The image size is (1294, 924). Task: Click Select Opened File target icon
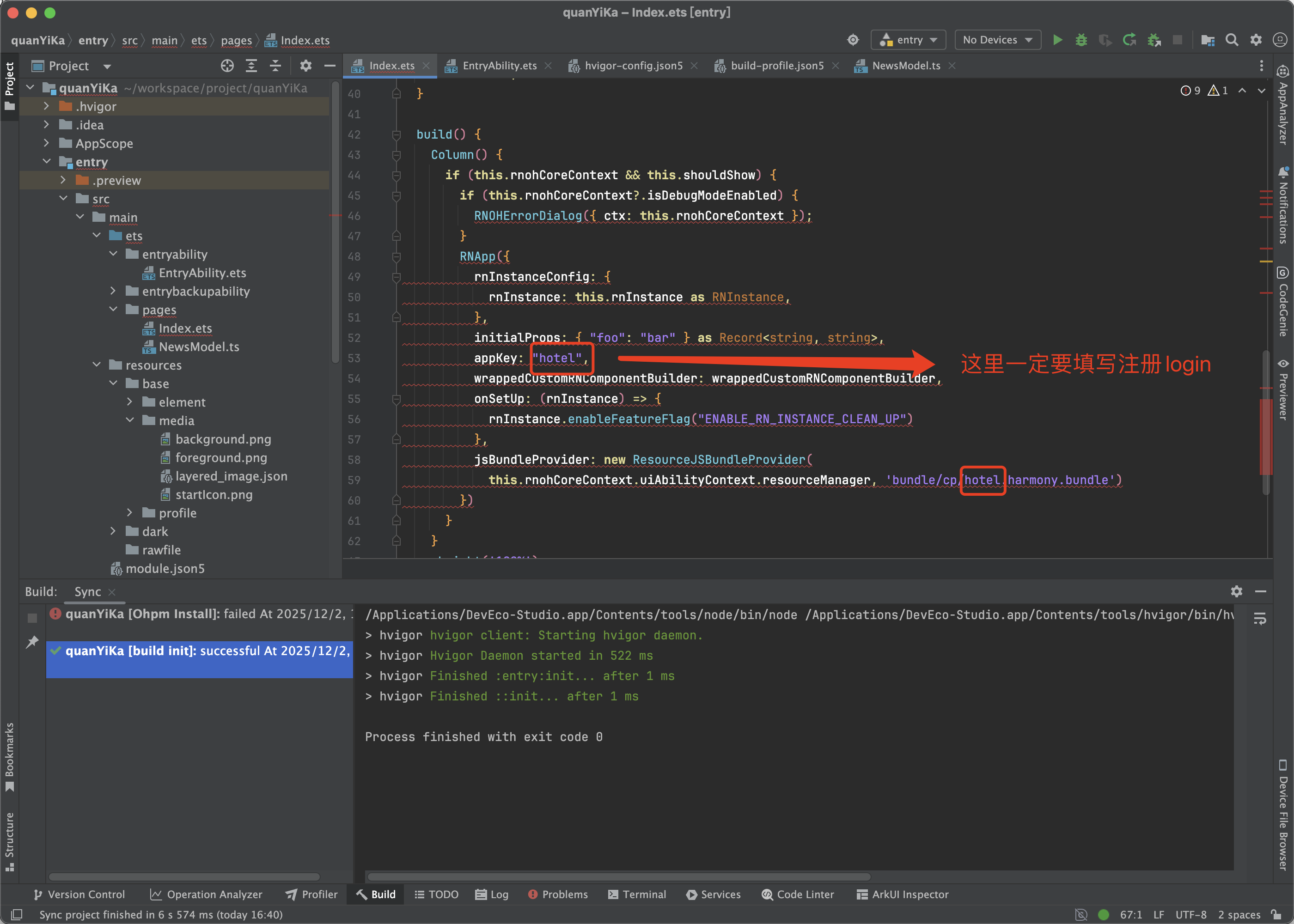click(x=227, y=66)
